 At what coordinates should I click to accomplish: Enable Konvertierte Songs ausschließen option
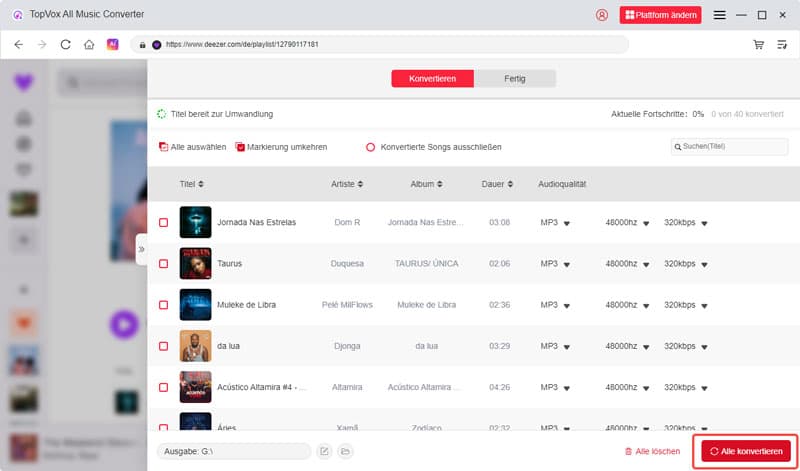click(x=370, y=147)
